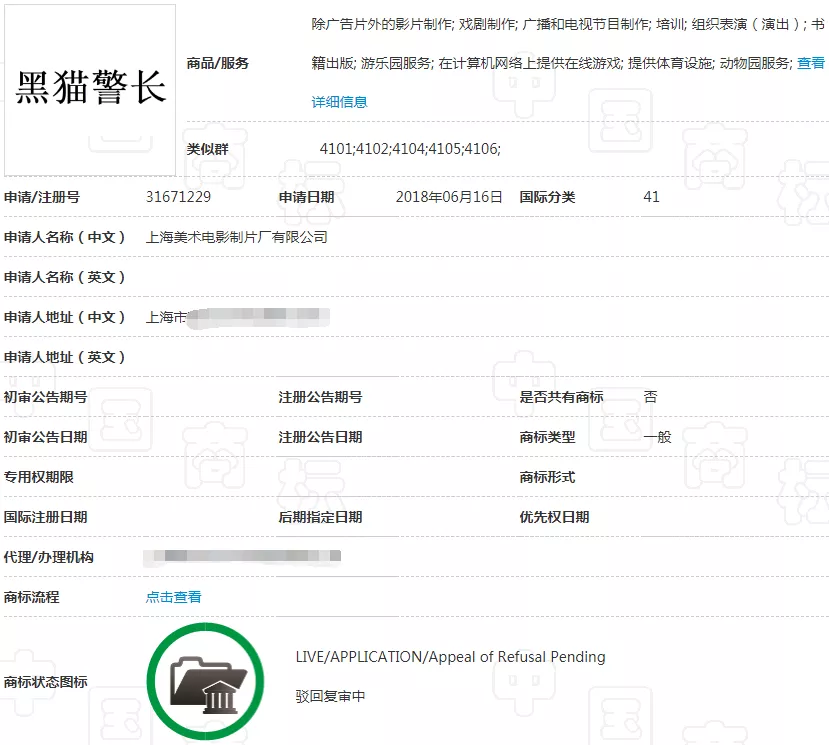
Task: Click the 商标流程 row label
Action: [35, 597]
